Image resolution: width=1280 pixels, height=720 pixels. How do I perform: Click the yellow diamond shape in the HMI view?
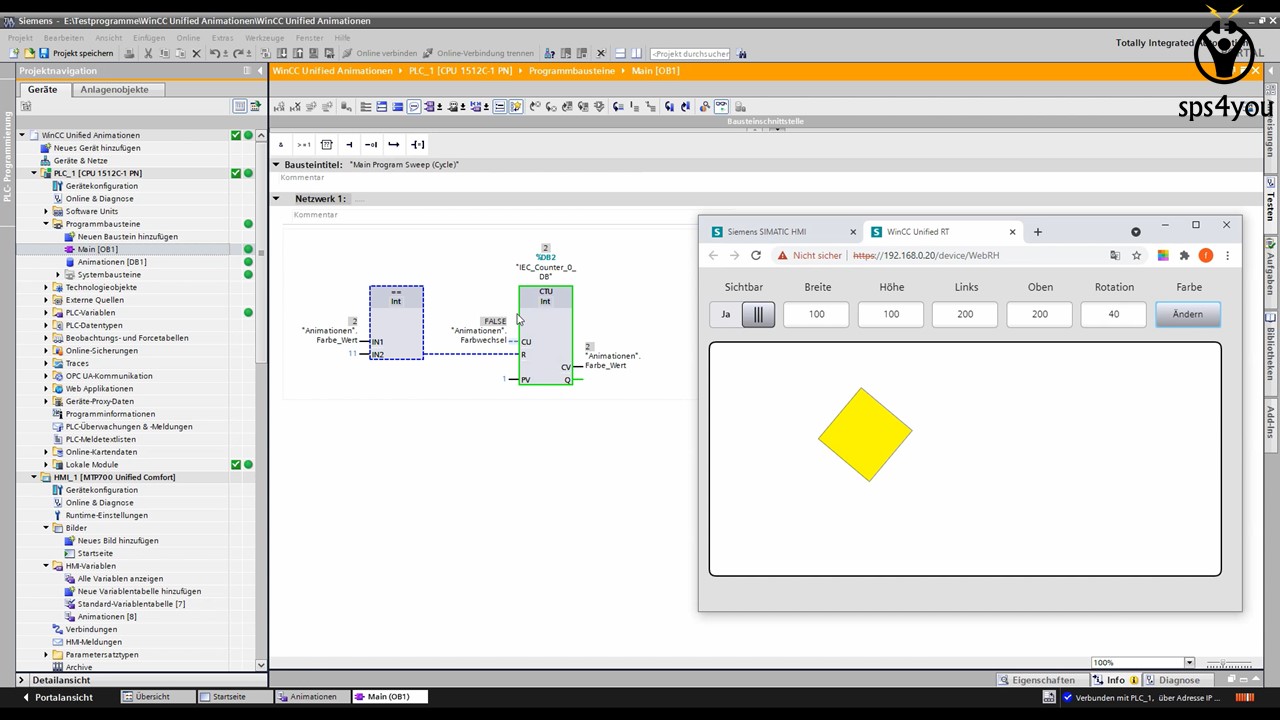[x=865, y=435]
